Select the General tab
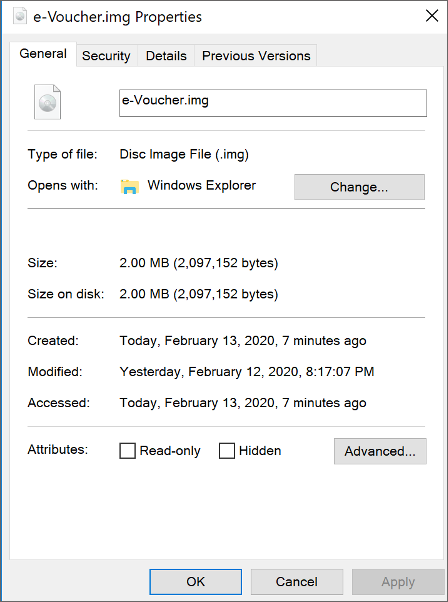 (43, 54)
